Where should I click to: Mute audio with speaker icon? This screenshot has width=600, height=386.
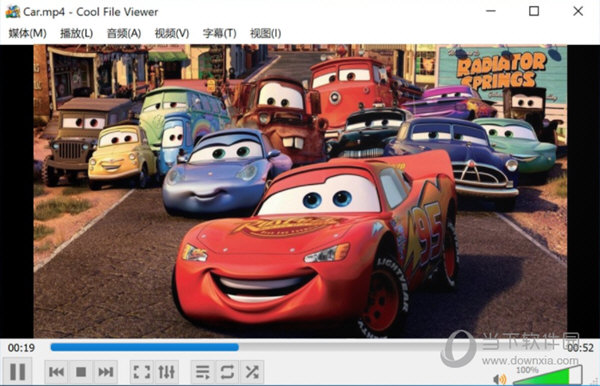click(499, 379)
